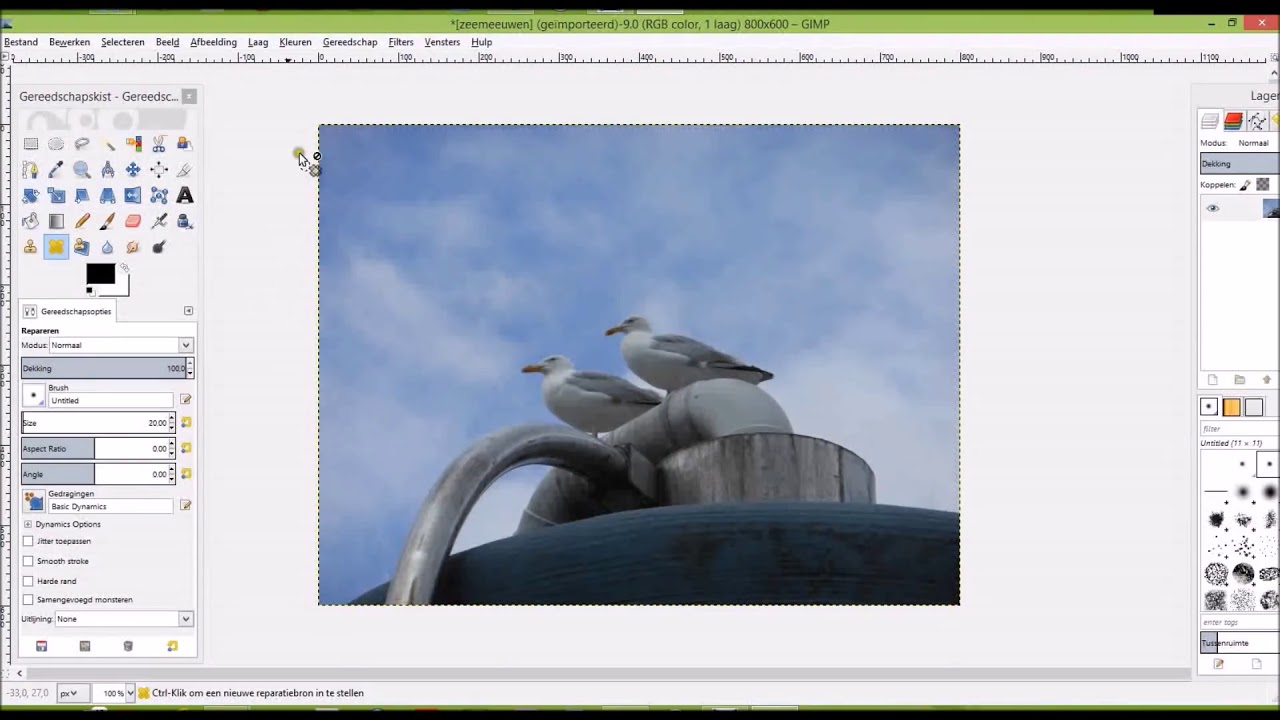
Task: Open the Bestand menu
Action: click(x=21, y=42)
